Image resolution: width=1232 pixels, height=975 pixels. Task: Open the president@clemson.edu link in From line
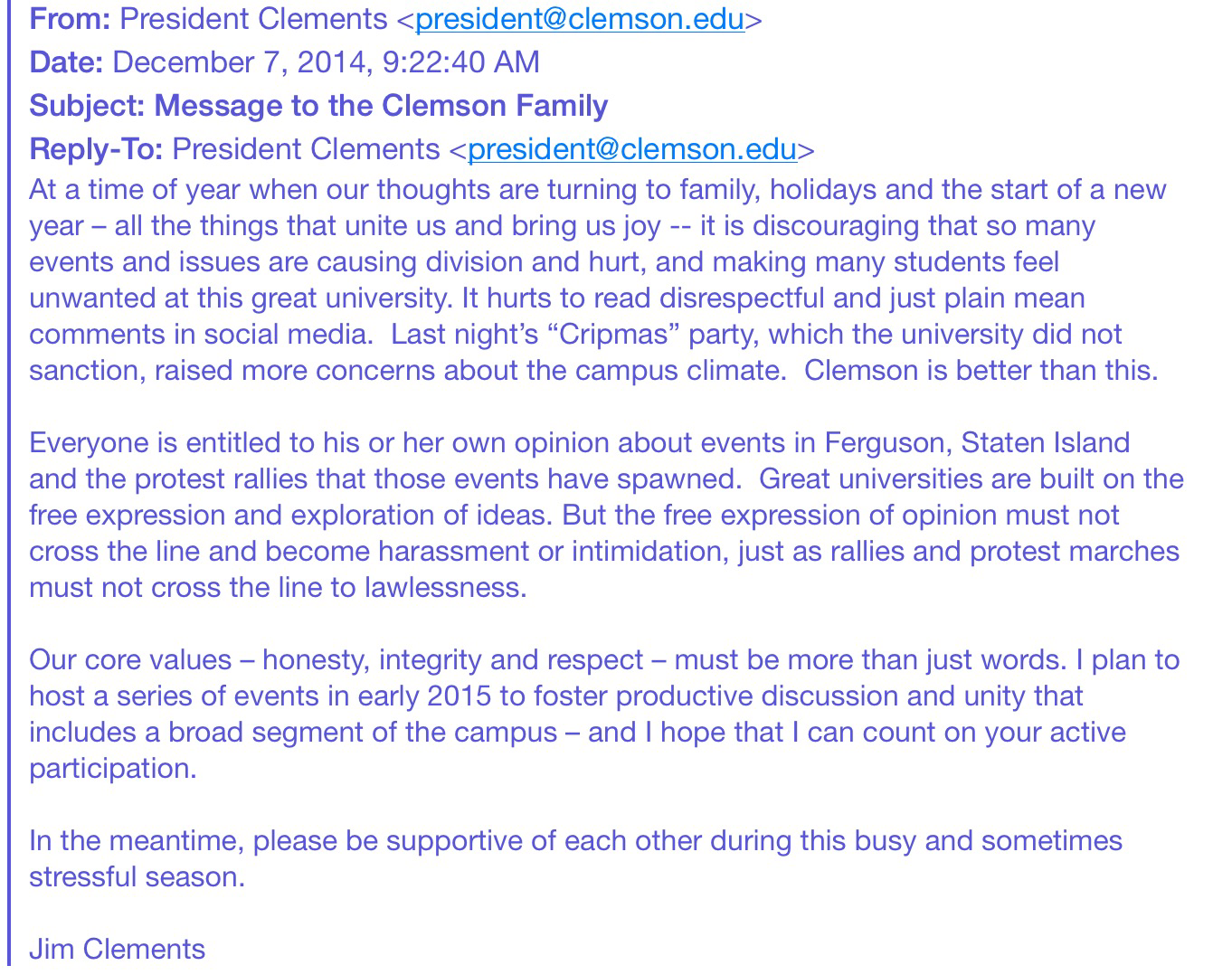[579, 19]
